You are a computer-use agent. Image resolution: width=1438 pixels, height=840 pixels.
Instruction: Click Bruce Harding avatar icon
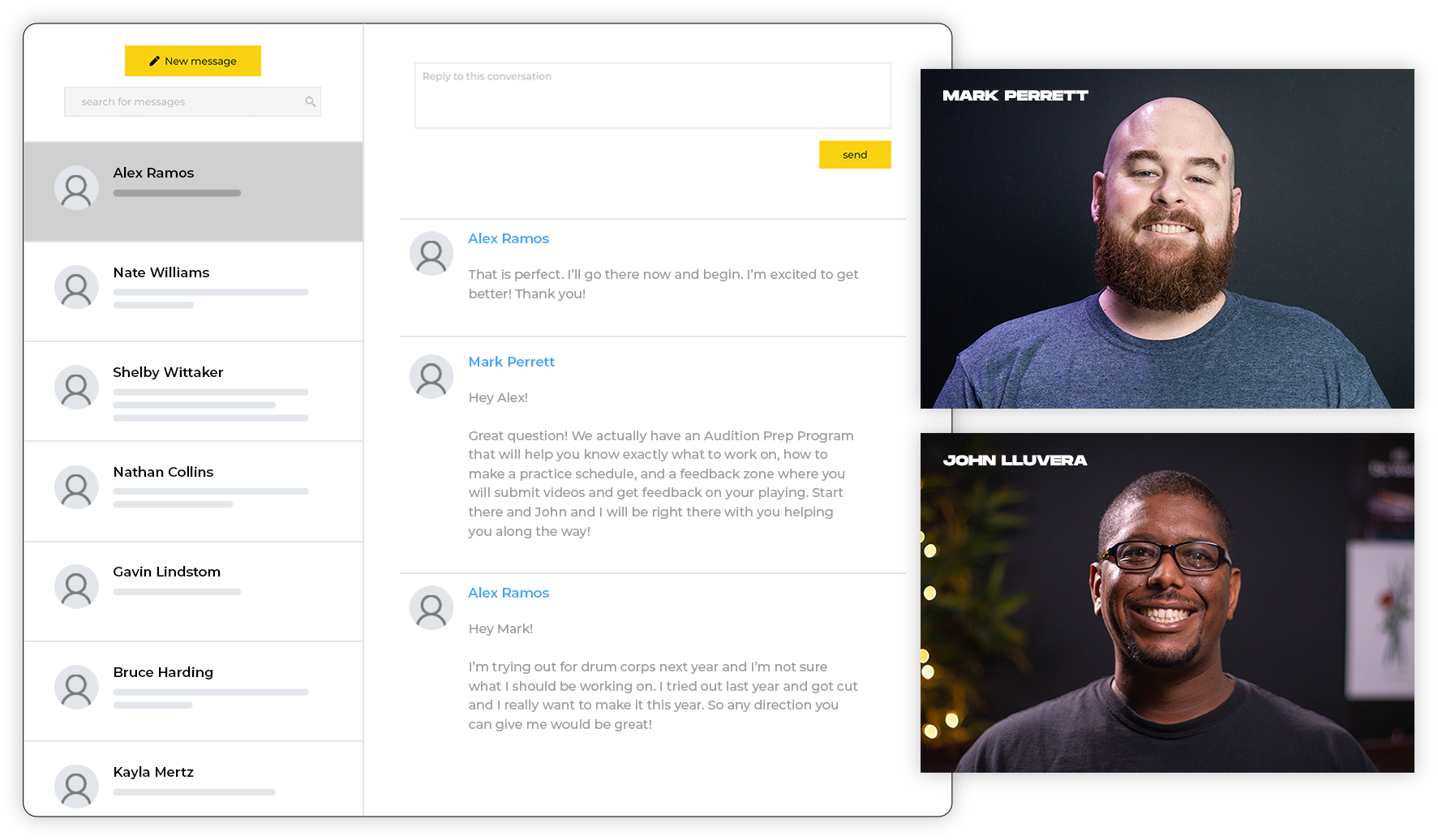click(76, 688)
